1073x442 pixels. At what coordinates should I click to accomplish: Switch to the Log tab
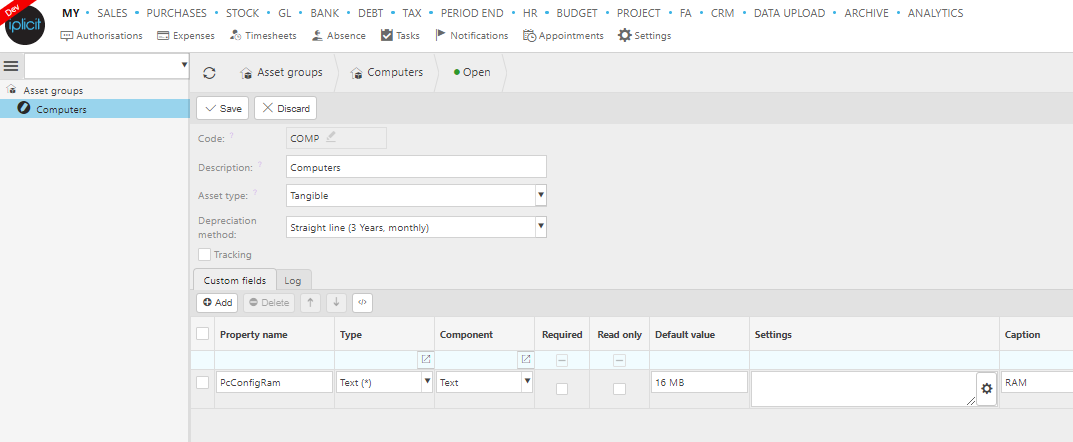click(293, 281)
